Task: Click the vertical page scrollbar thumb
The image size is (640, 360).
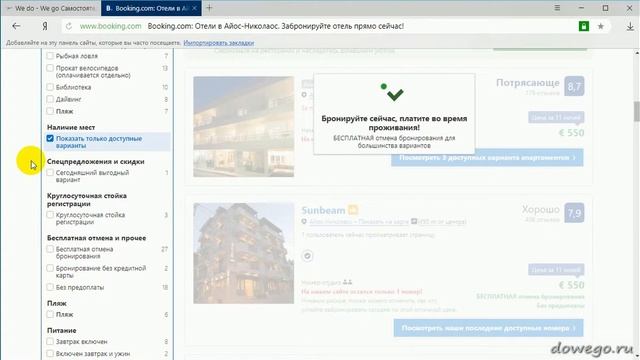Action: (636, 111)
